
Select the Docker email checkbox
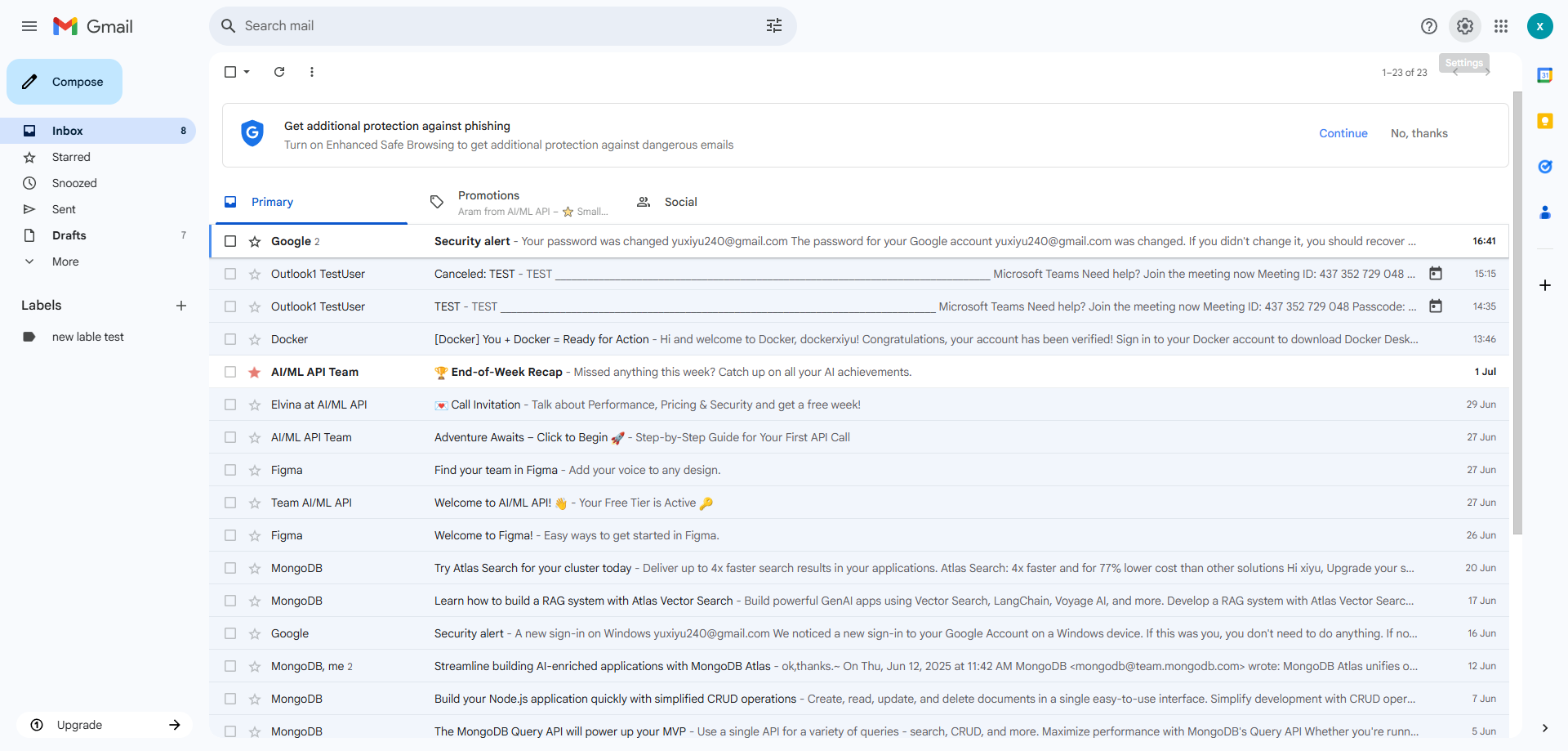click(x=230, y=339)
